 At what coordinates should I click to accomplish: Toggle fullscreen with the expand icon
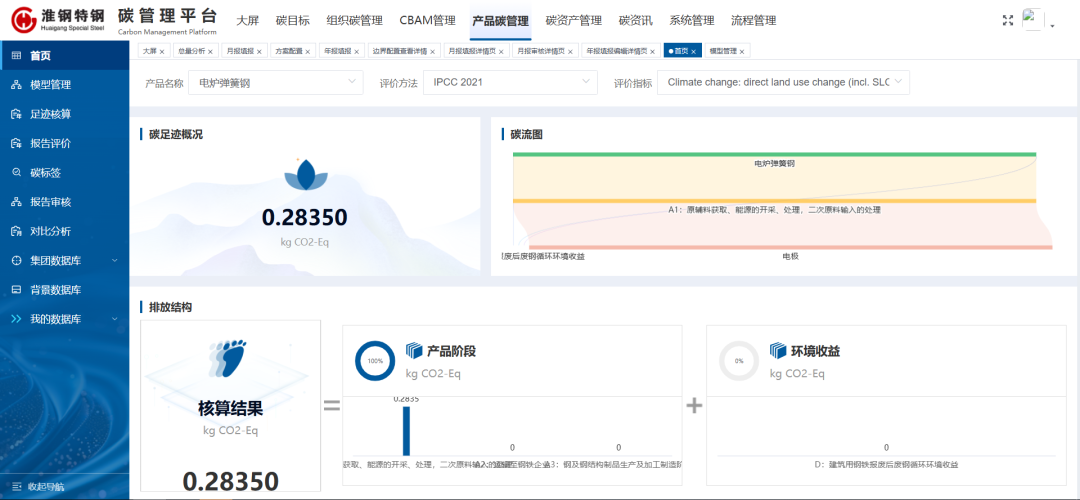[1008, 21]
